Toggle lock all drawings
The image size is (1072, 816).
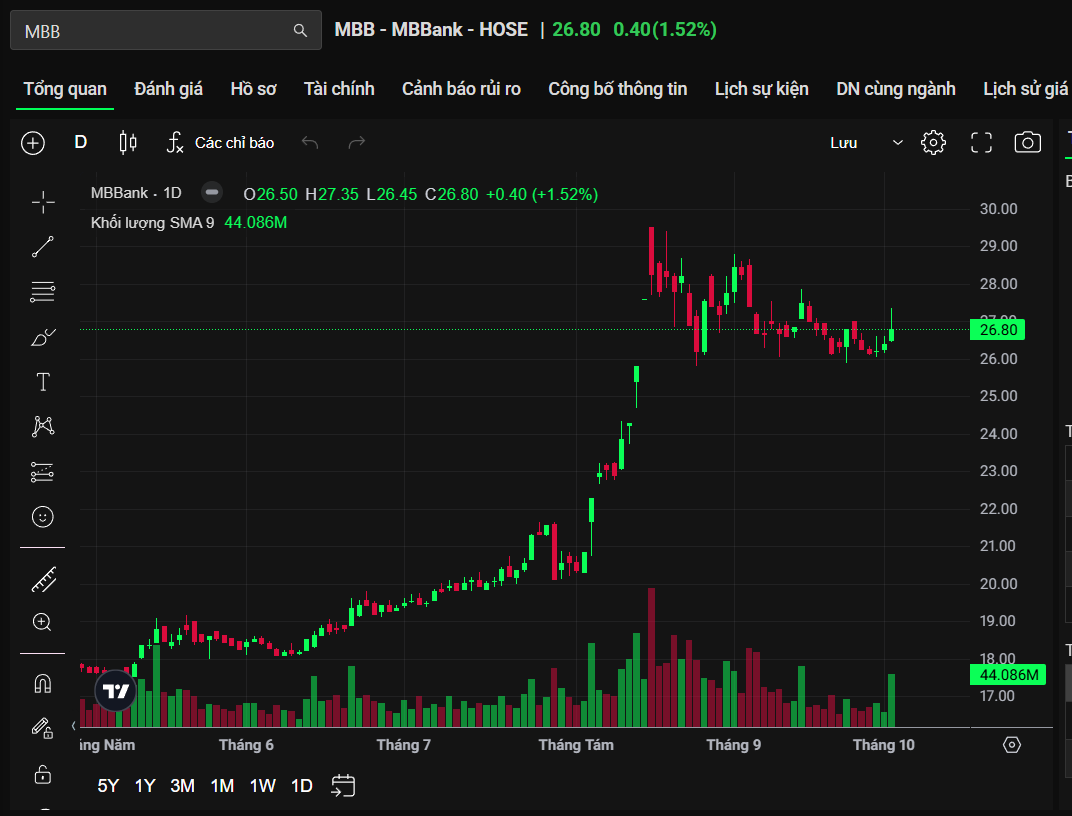(x=43, y=774)
